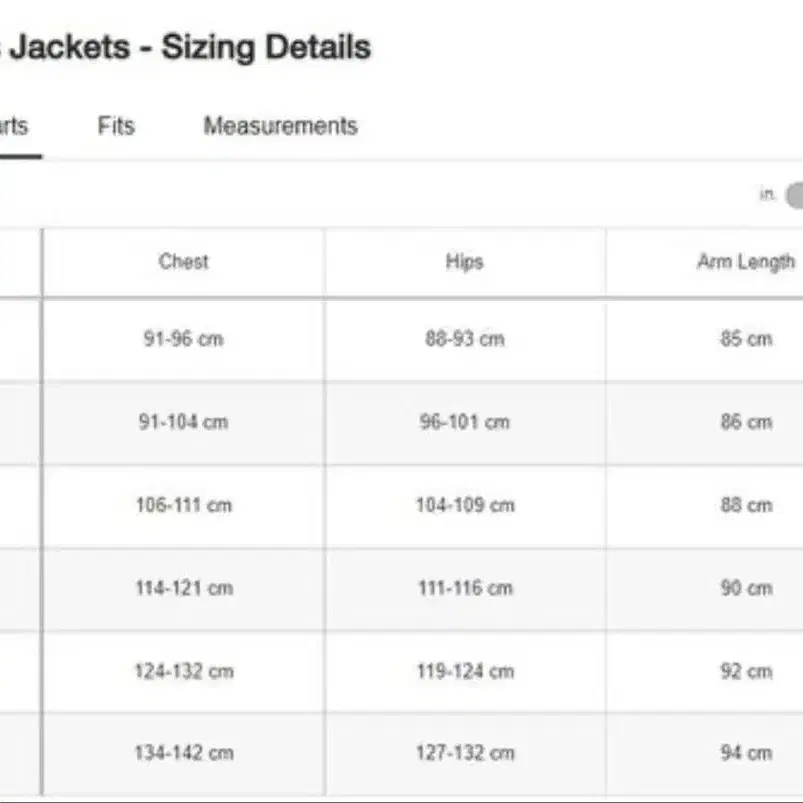The image size is (803, 803).
Task: Select the 91-104 cm chest cell
Action: (x=183, y=422)
